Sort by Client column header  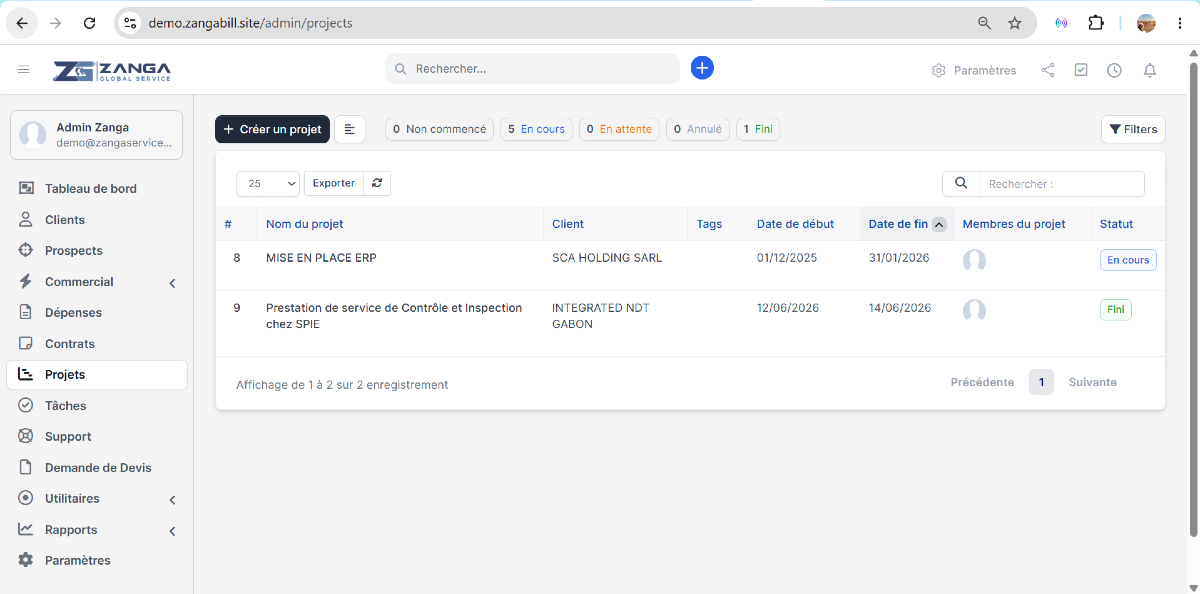616,224
